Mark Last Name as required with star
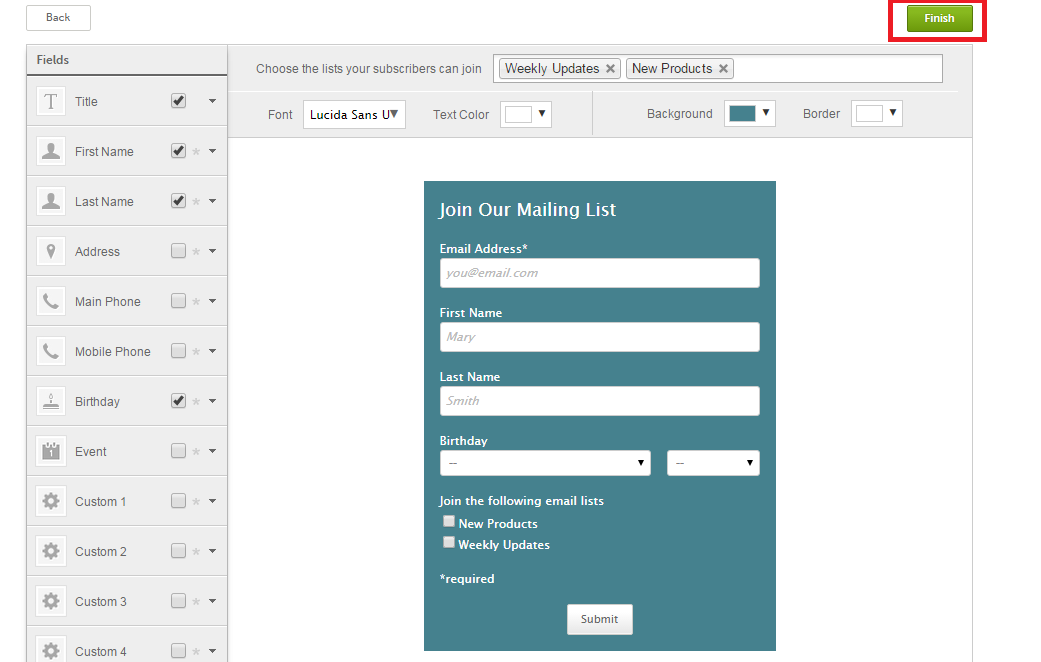This screenshot has height=662, width=1041. pyautogui.click(x=196, y=201)
